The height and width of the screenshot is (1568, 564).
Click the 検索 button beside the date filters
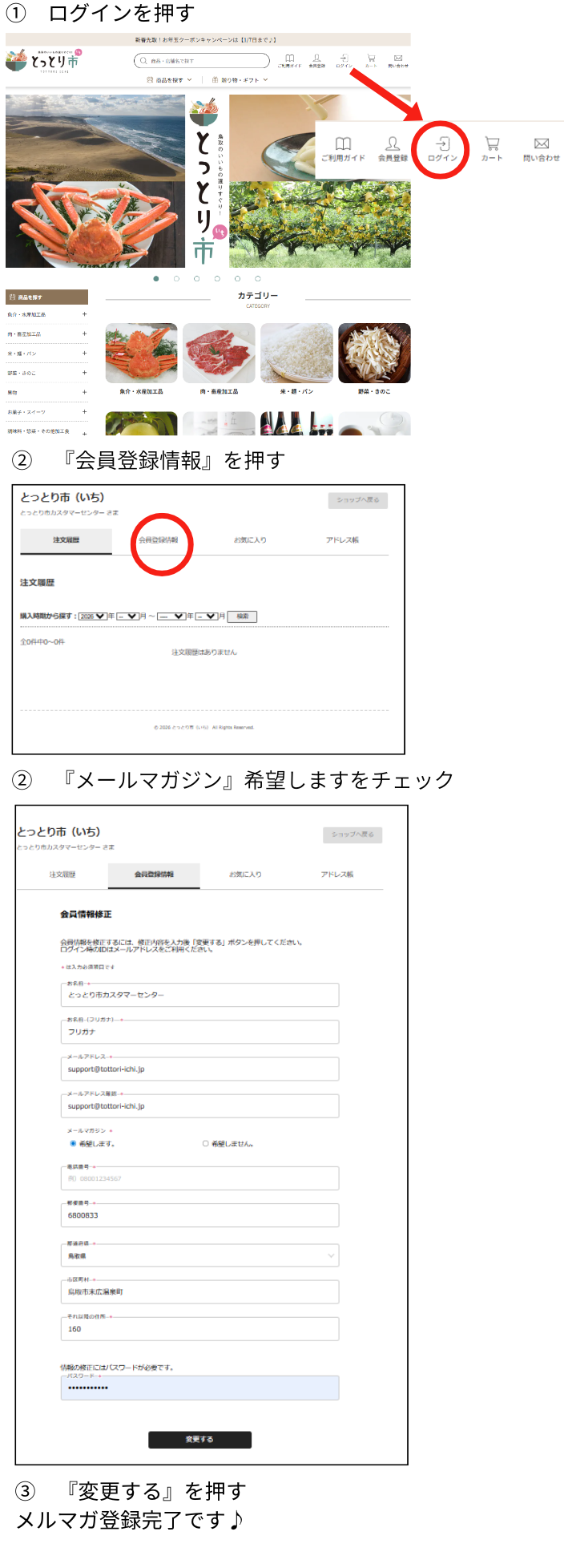tap(242, 616)
